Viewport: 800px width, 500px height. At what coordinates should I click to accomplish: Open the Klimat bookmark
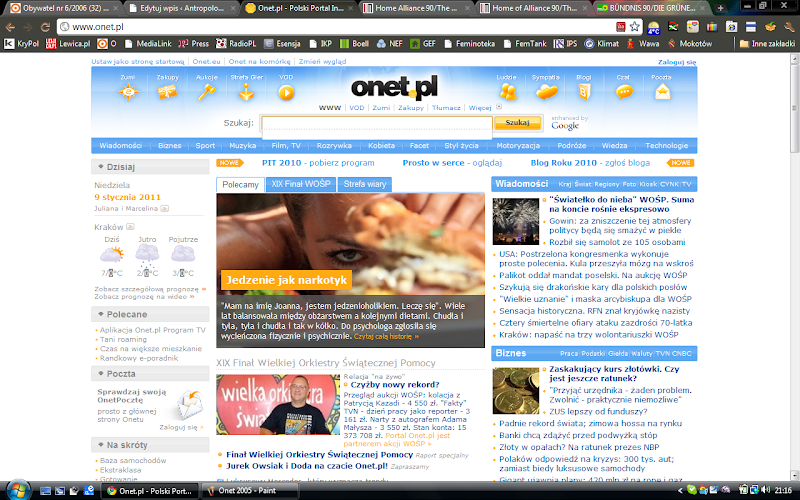pyautogui.click(x=602, y=44)
